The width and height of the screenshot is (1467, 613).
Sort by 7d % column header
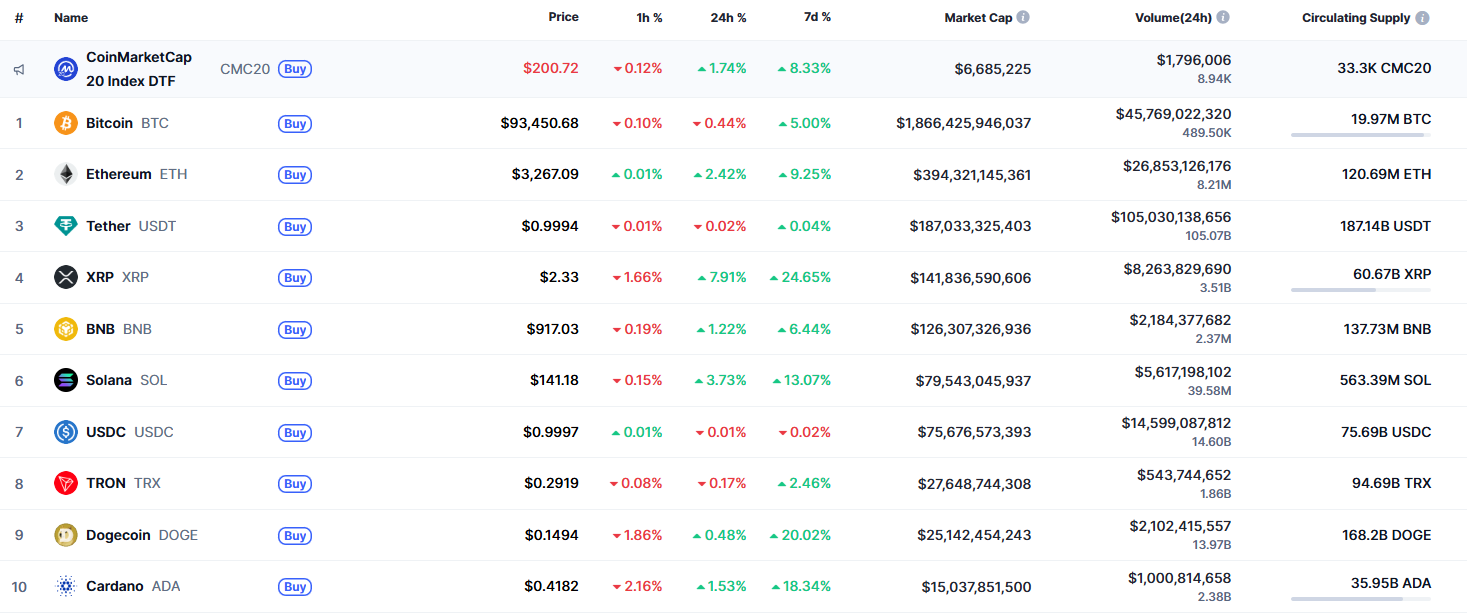click(x=817, y=17)
